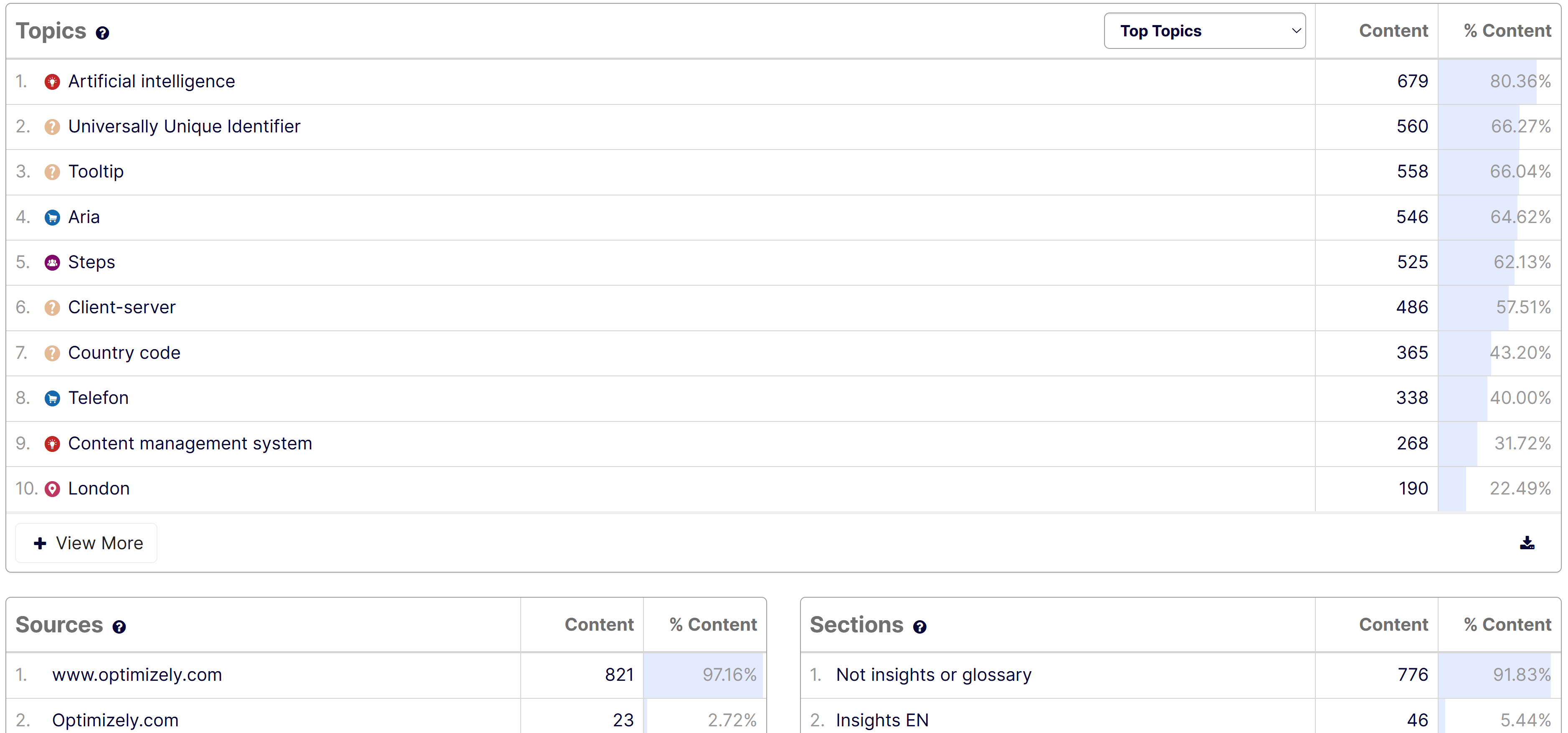The width and height of the screenshot is (1568, 733).
Task: Open the Universally Unique Identifier topic
Action: click(184, 127)
